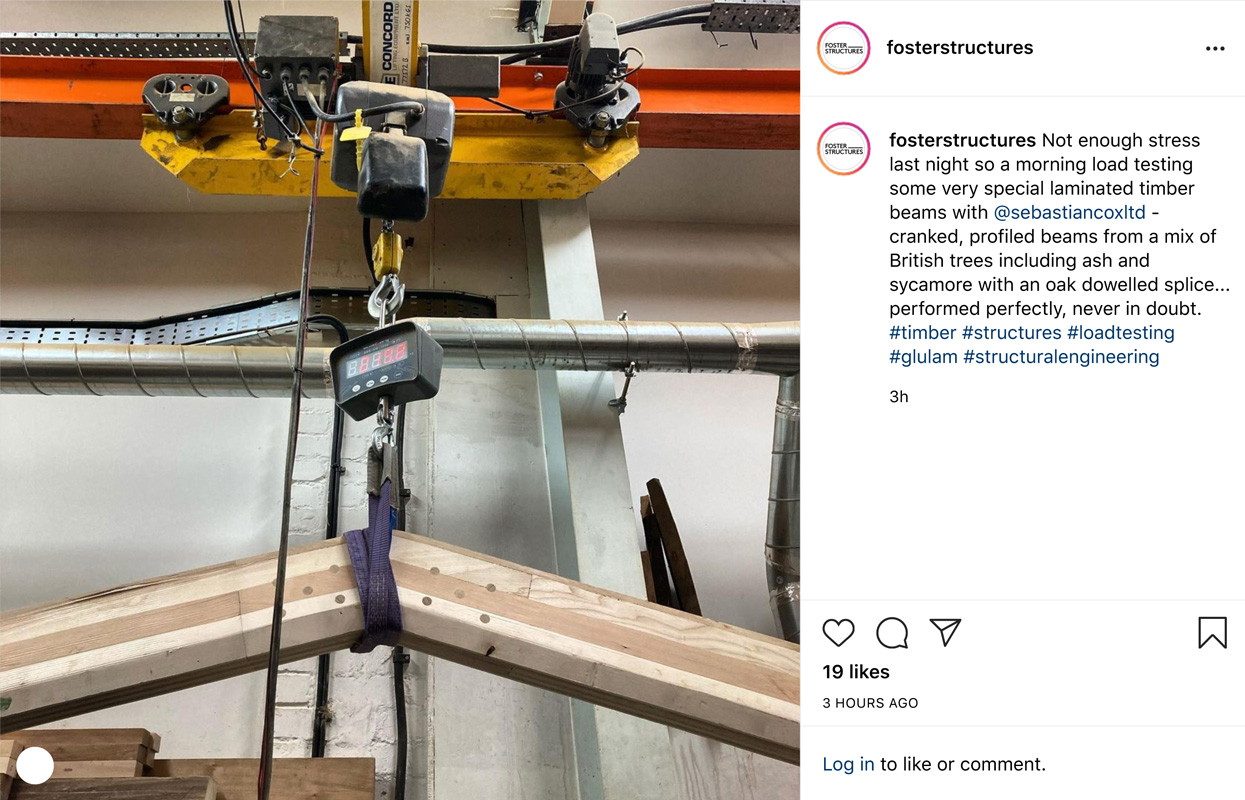Open the #structures hashtag

pyautogui.click(x=1012, y=332)
